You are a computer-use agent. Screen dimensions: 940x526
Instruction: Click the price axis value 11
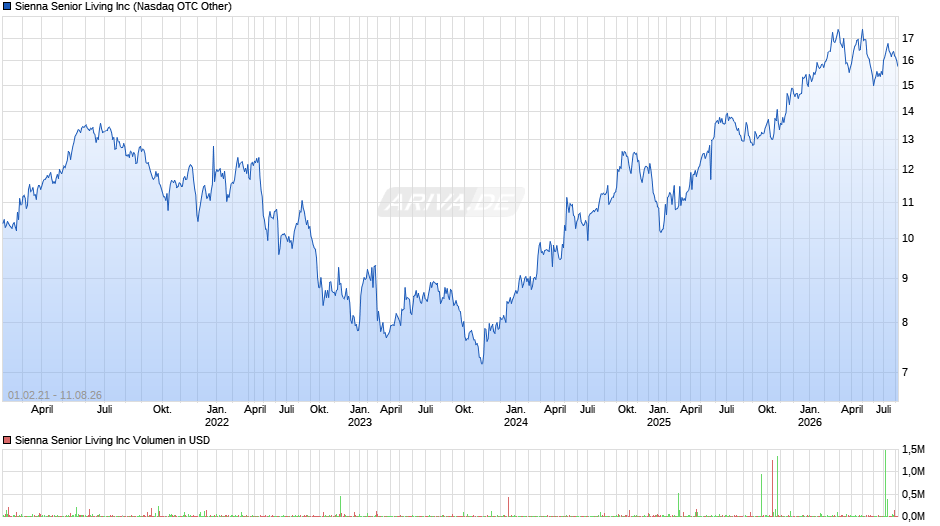(x=908, y=203)
